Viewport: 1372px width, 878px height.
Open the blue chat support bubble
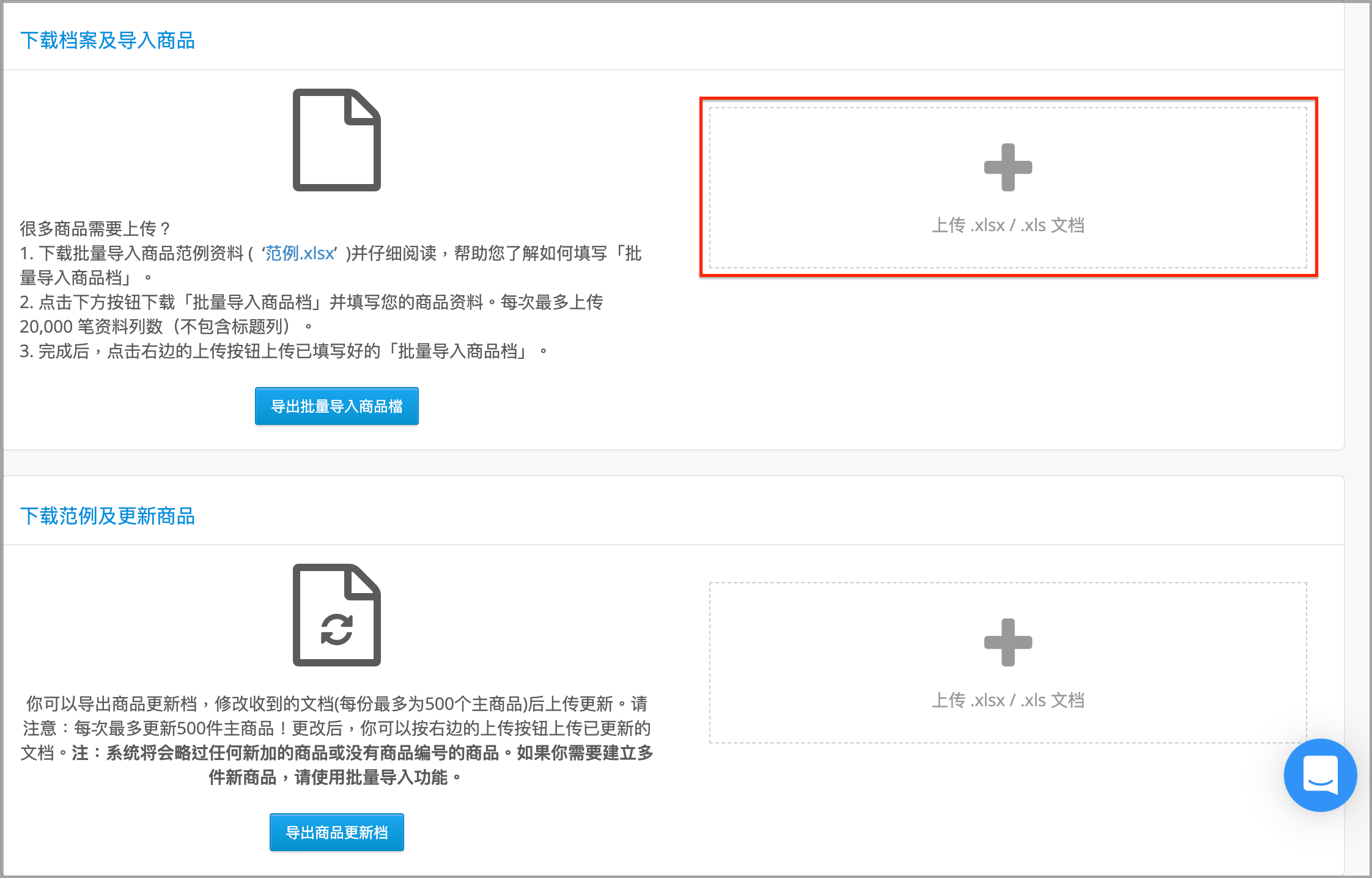[1320, 775]
